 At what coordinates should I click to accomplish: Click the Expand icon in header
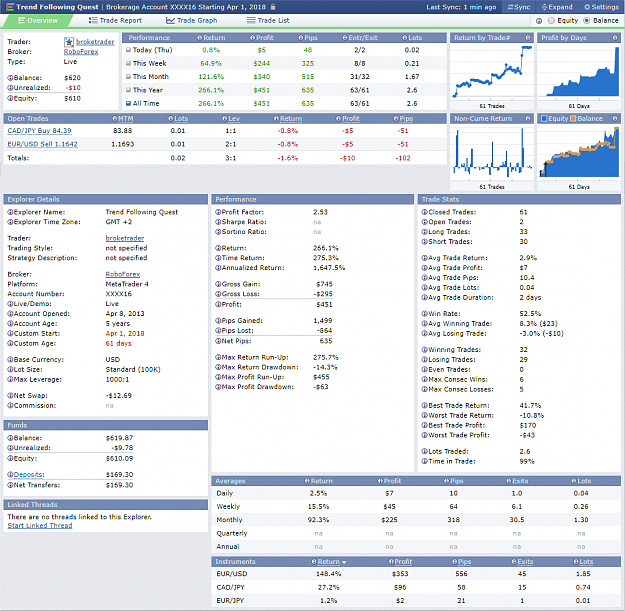[x=544, y=7]
